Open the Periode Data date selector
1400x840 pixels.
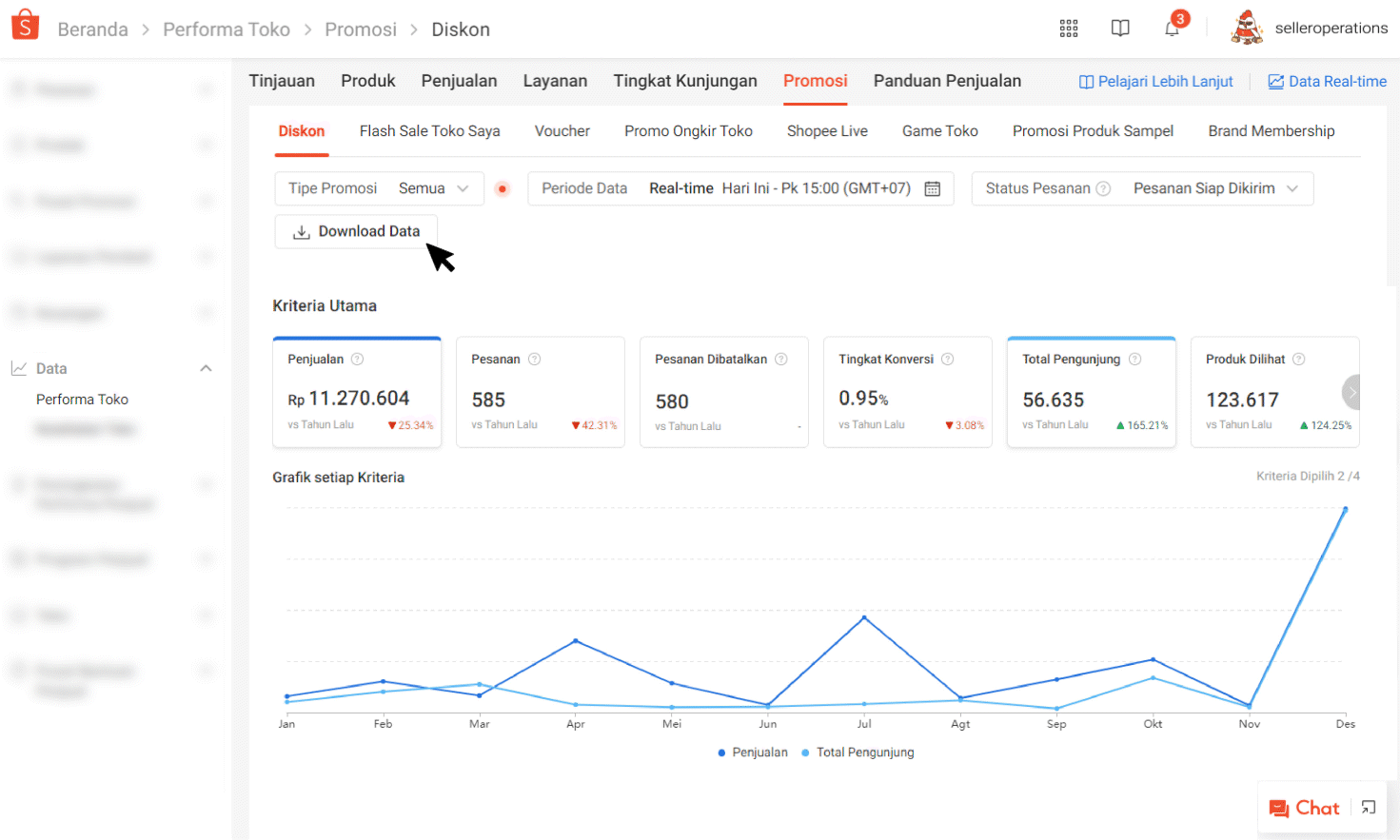coord(740,188)
